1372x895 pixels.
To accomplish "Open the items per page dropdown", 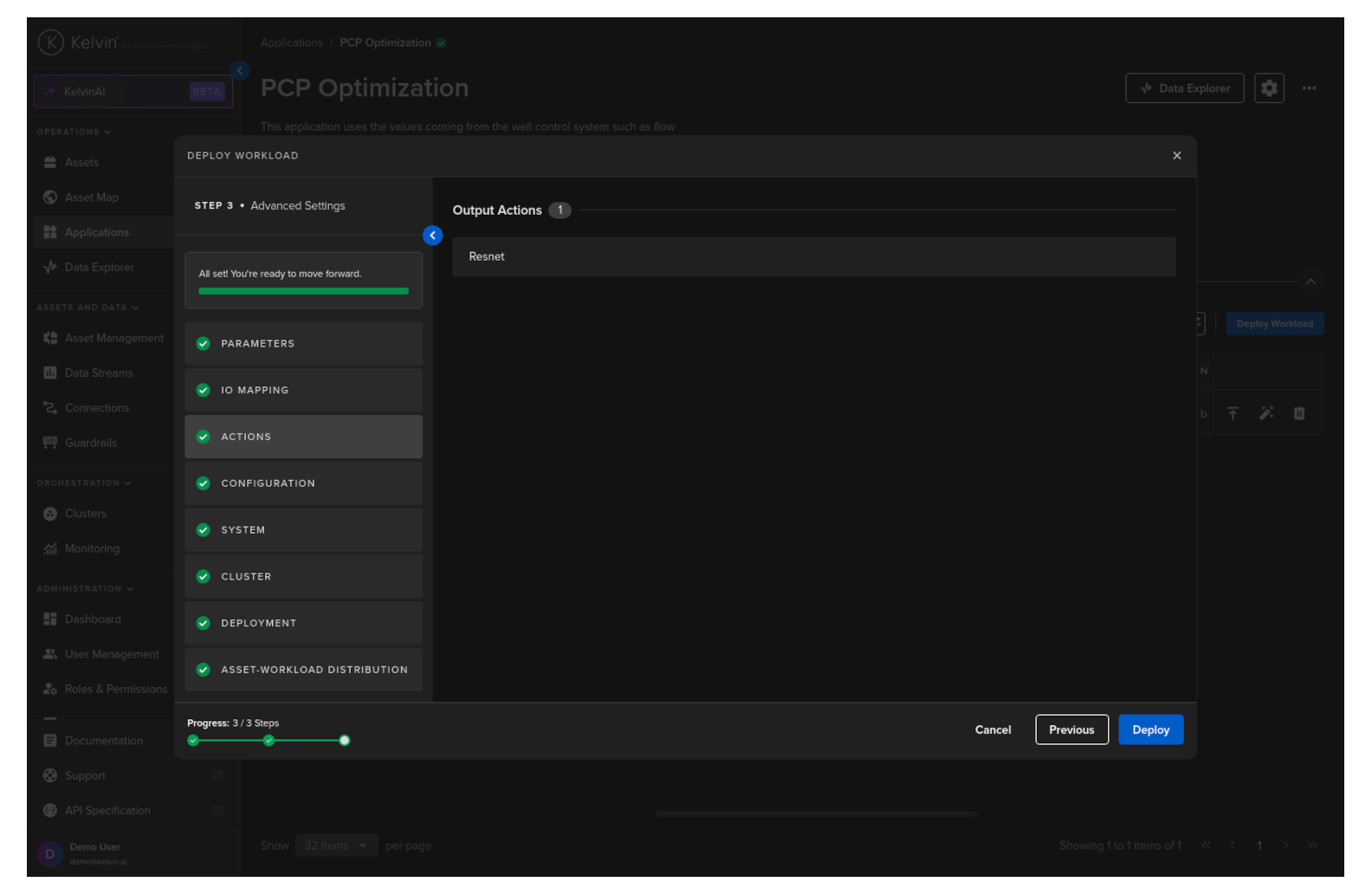I will coord(336,846).
